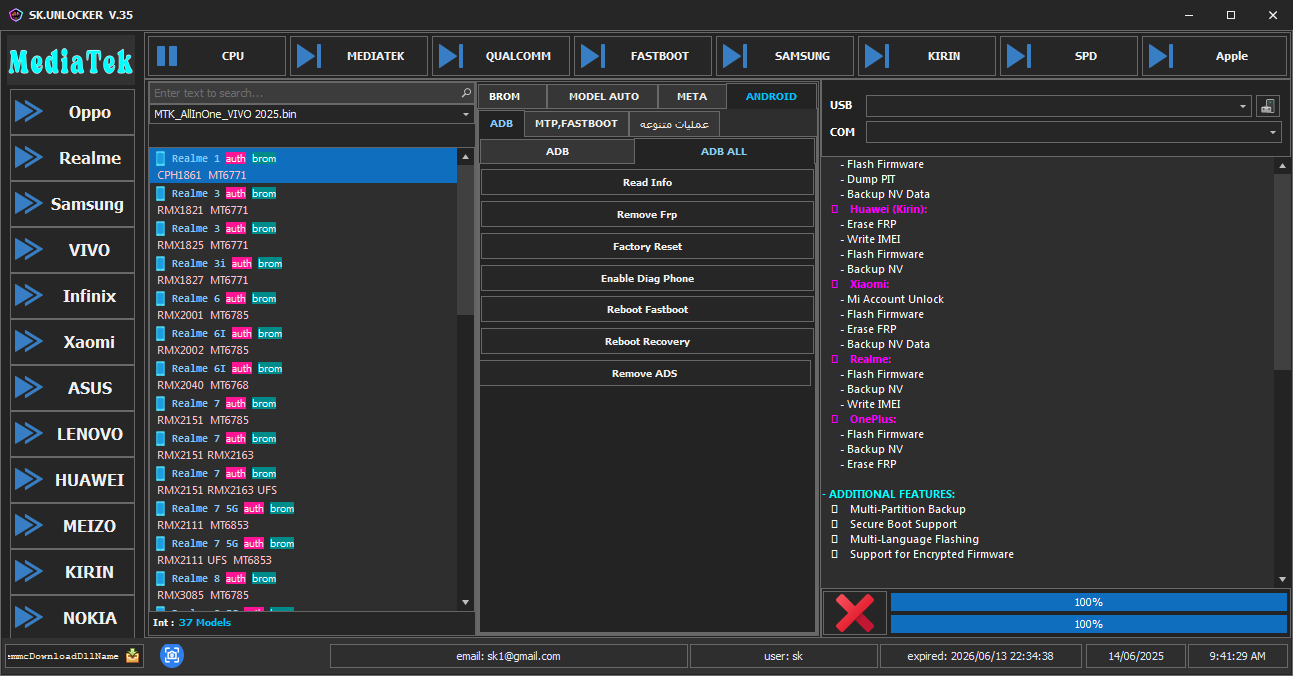Open the SPD module
1293x676 pixels.
point(1069,56)
